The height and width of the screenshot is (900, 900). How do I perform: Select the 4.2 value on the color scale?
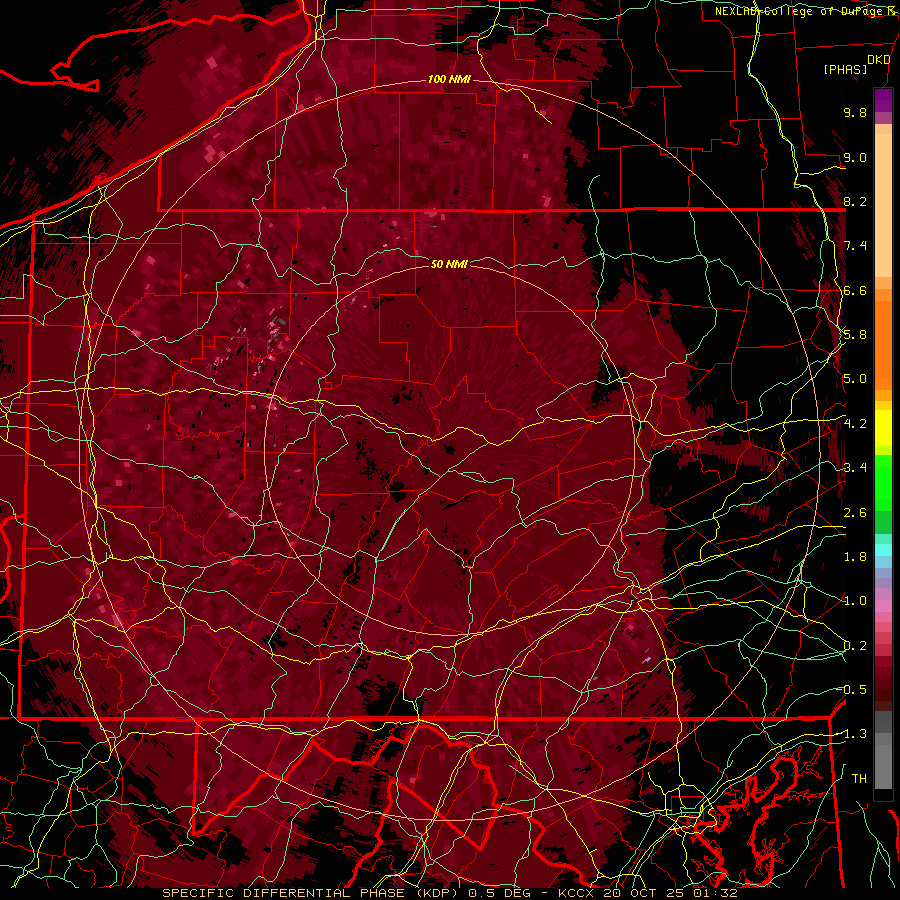coord(855,424)
